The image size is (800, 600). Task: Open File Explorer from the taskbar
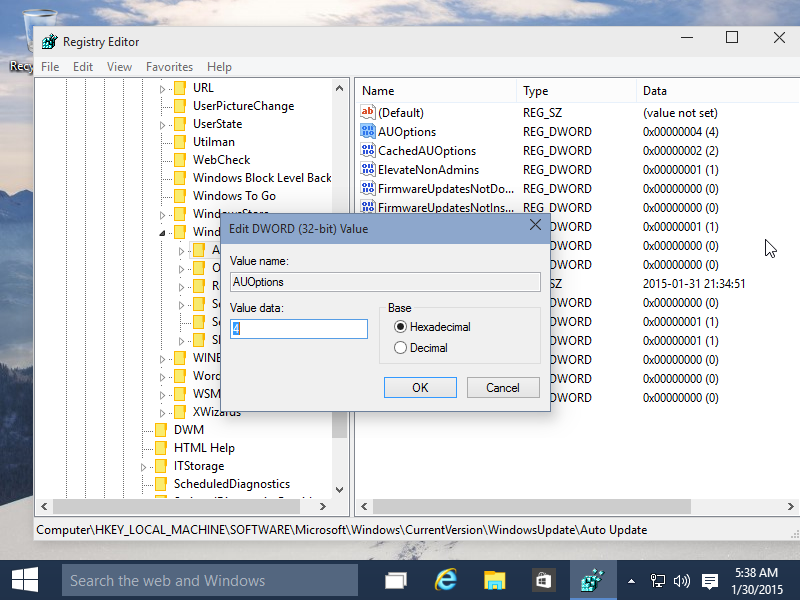pyautogui.click(x=494, y=579)
